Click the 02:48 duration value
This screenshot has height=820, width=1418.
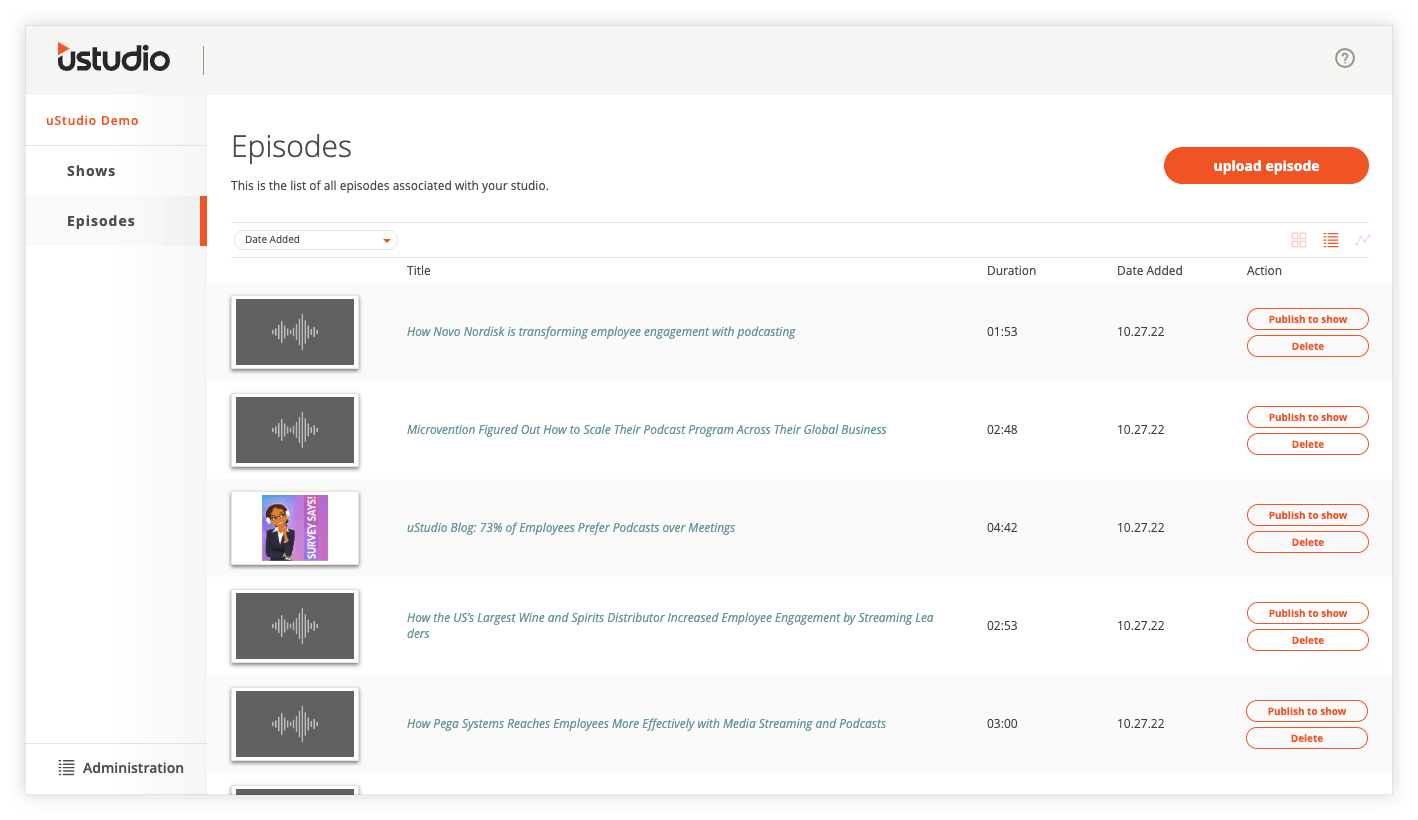point(1002,430)
